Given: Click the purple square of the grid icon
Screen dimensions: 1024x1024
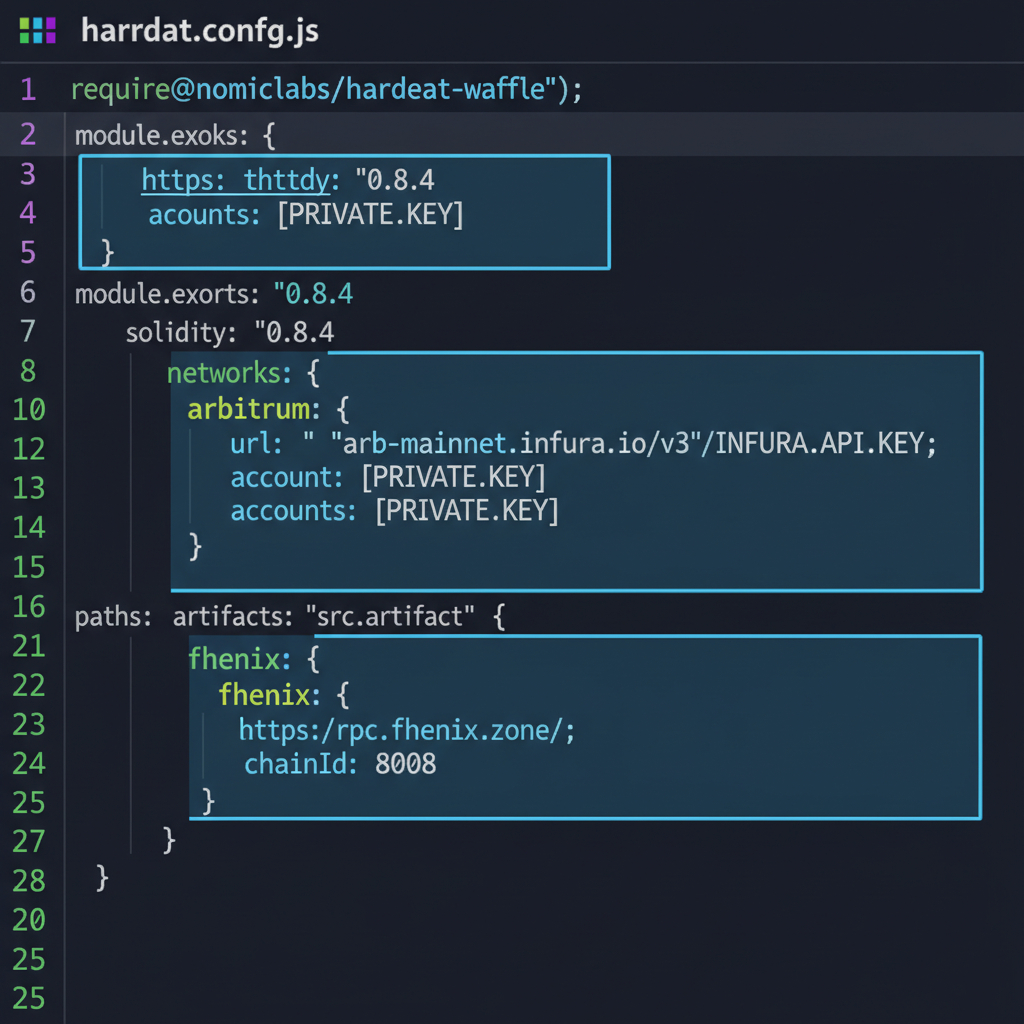Looking at the screenshot, I should point(51,23).
